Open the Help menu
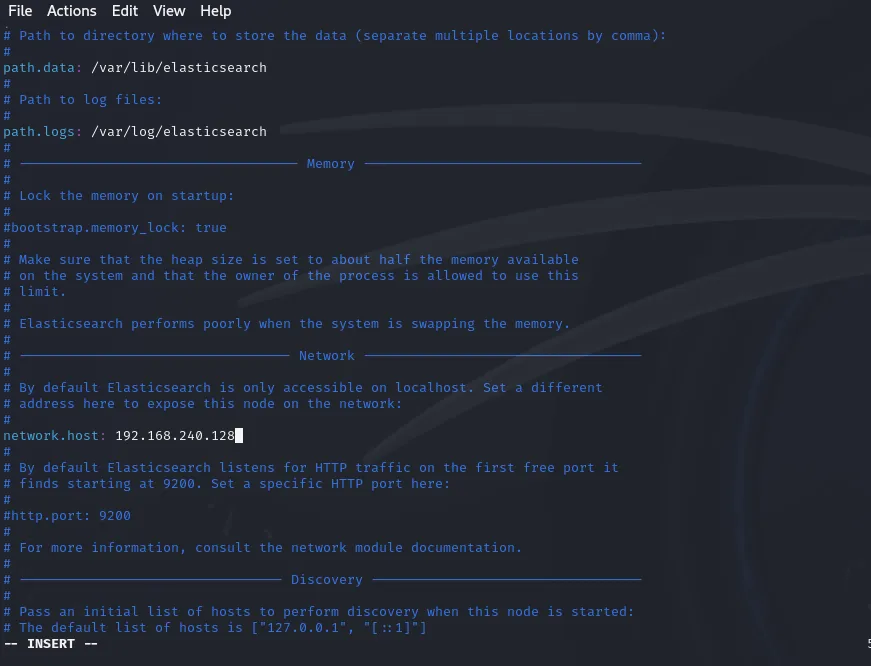Image resolution: width=871 pixels, height=666 pixels. pos(215,11)
